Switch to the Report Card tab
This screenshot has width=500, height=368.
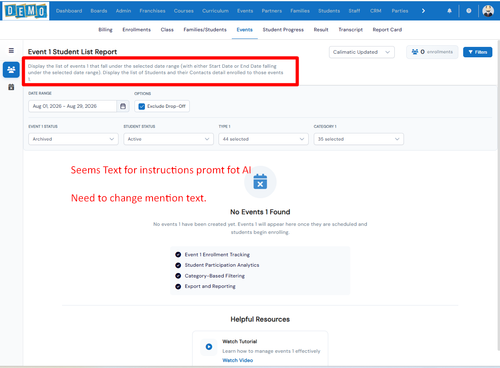click(x=387, y=30)
